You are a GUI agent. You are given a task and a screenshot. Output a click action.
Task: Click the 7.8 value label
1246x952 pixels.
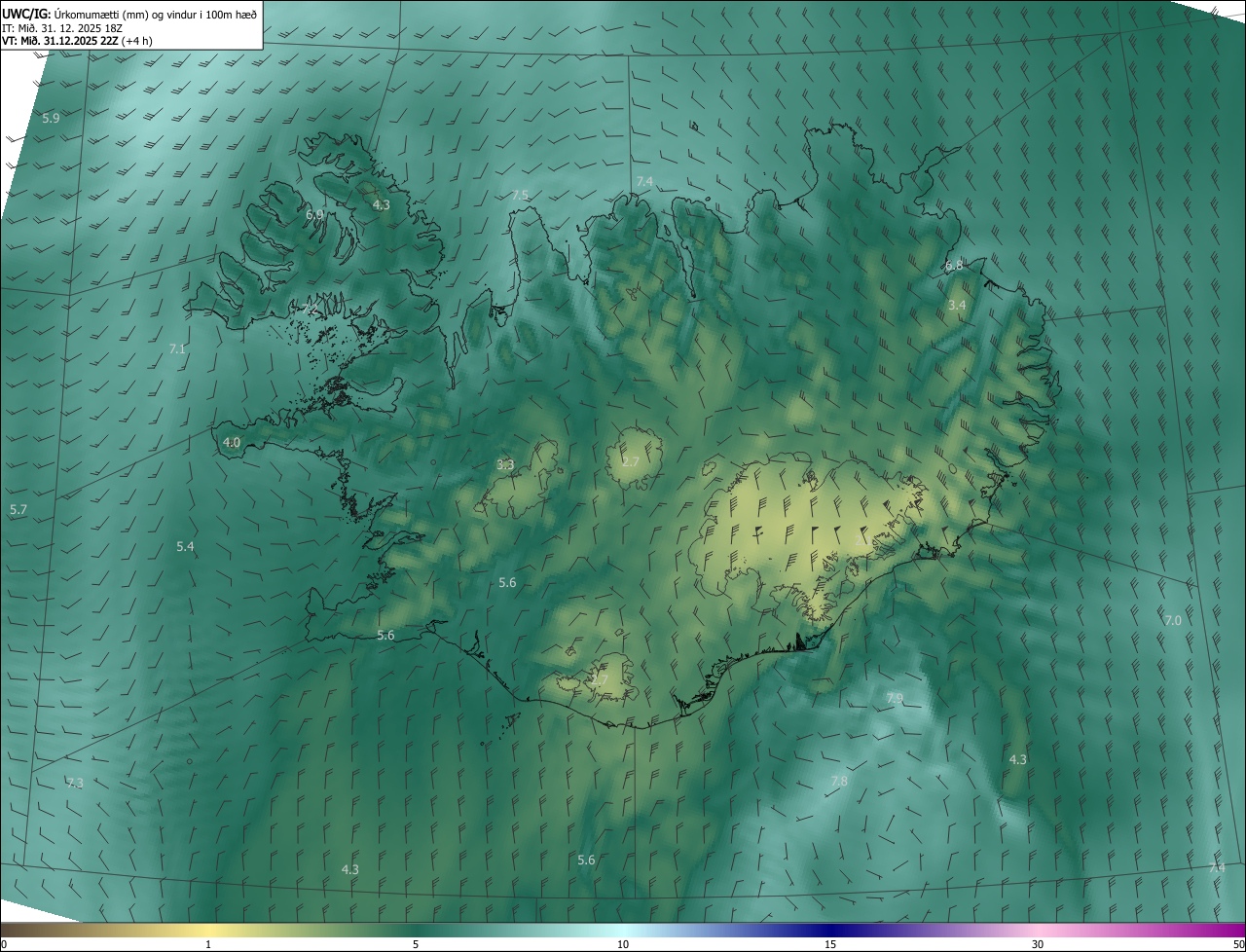pos(839,782)
